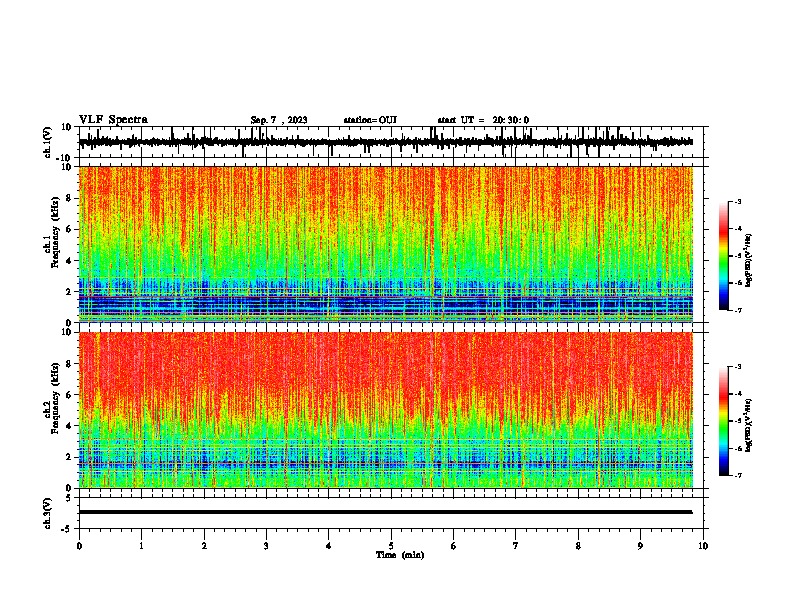The width and height of the screenshot is (792, 612).
Task: Click the "6" kHz tick on ch.2 spectrogram axis
Action: (69, 395)
